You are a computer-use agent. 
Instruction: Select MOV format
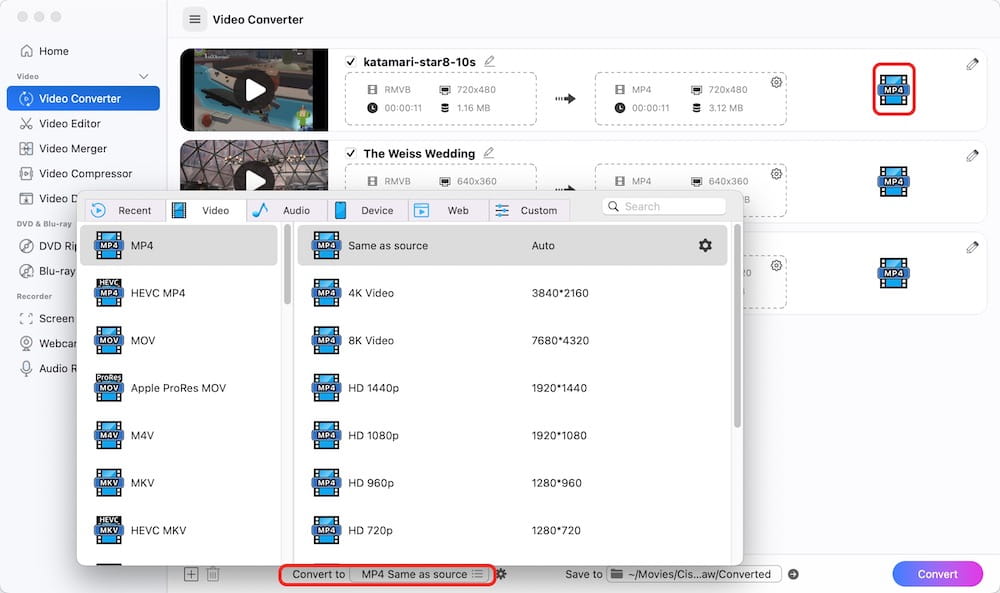(179, 340)
